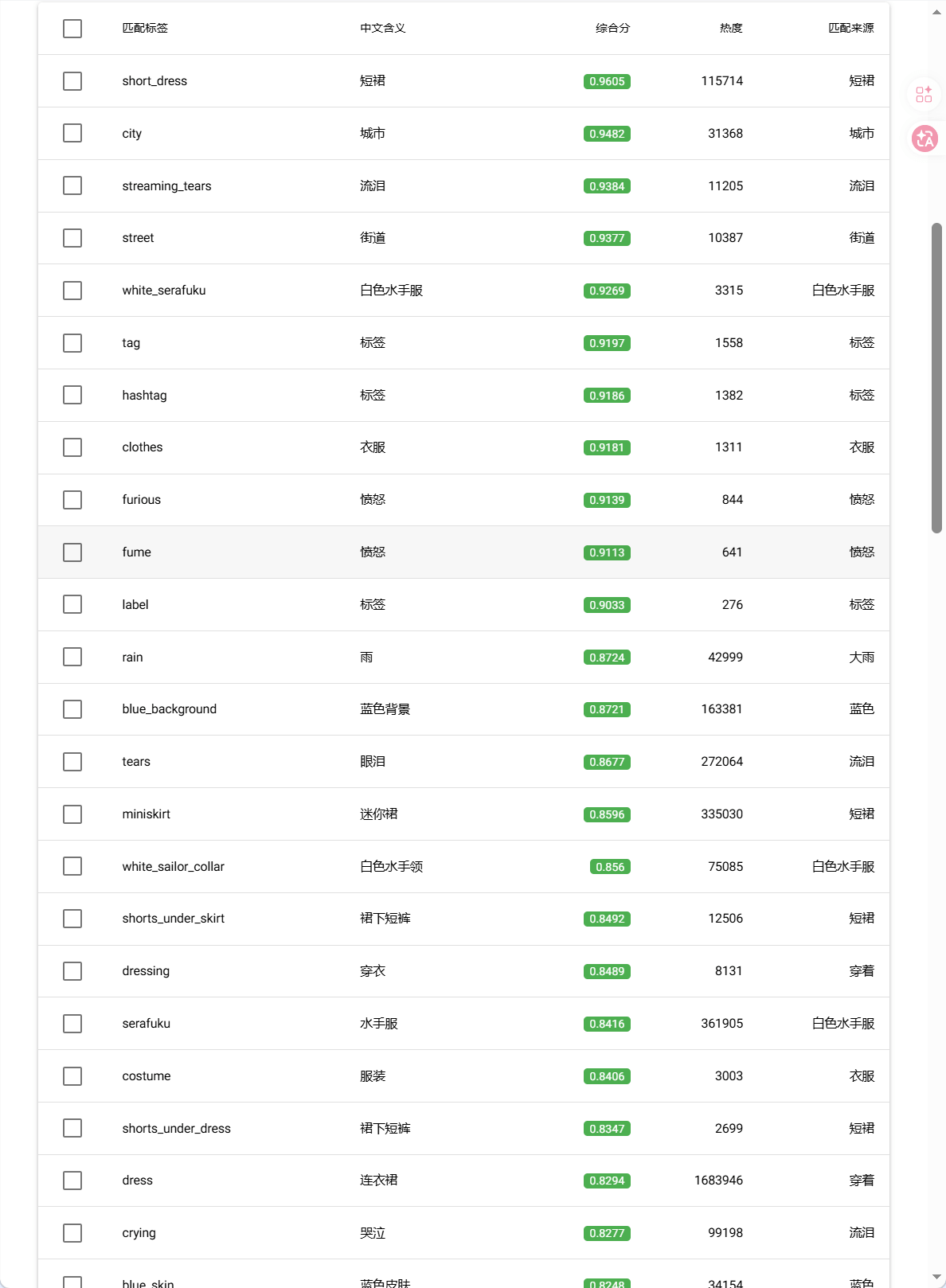Click the 中文含义 column header
Viewport: 946px width, 1288px height.
click(382, 29)
